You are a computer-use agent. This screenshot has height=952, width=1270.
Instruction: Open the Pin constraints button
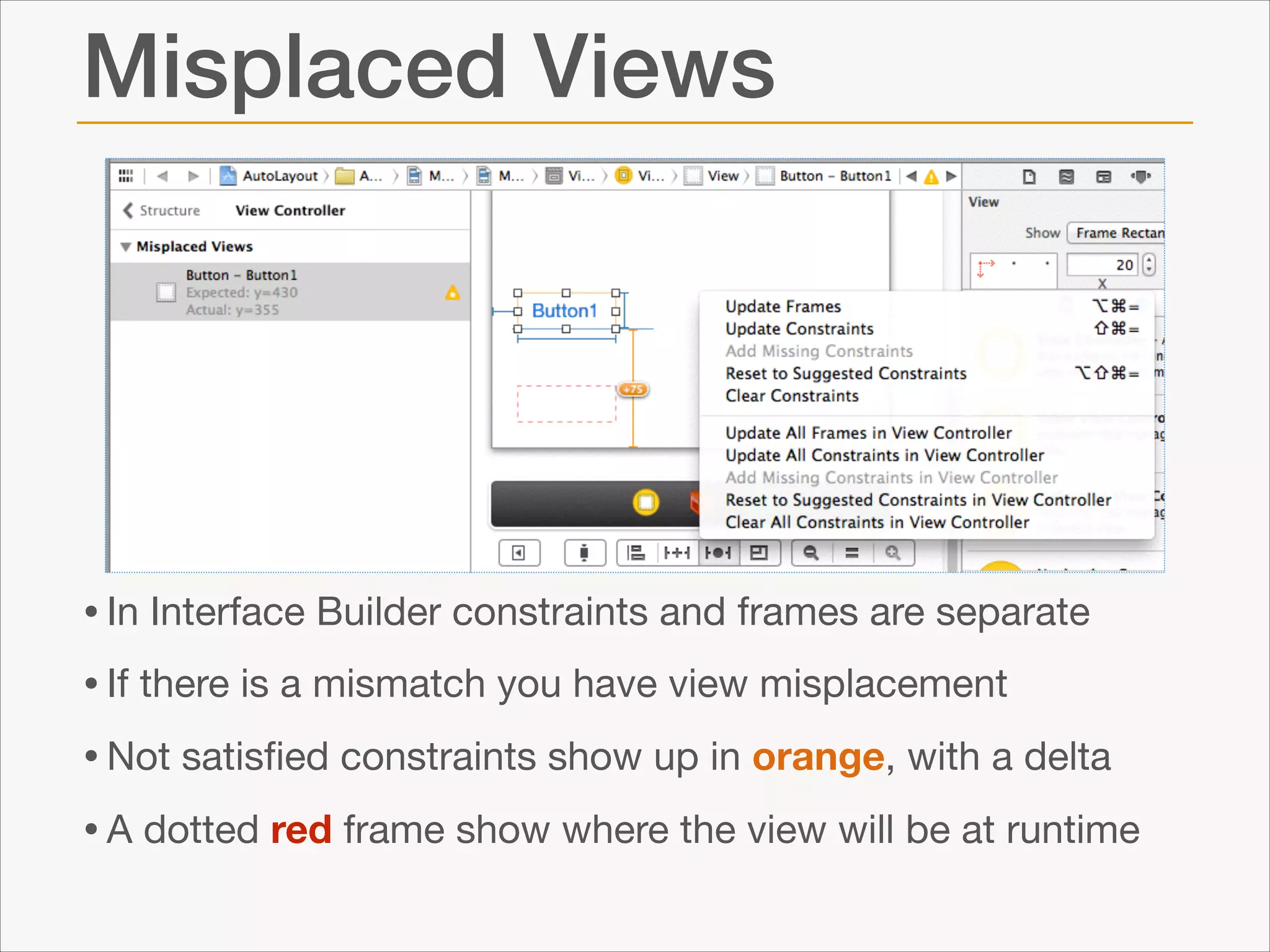pyautogui.click(x=677, y=552)
